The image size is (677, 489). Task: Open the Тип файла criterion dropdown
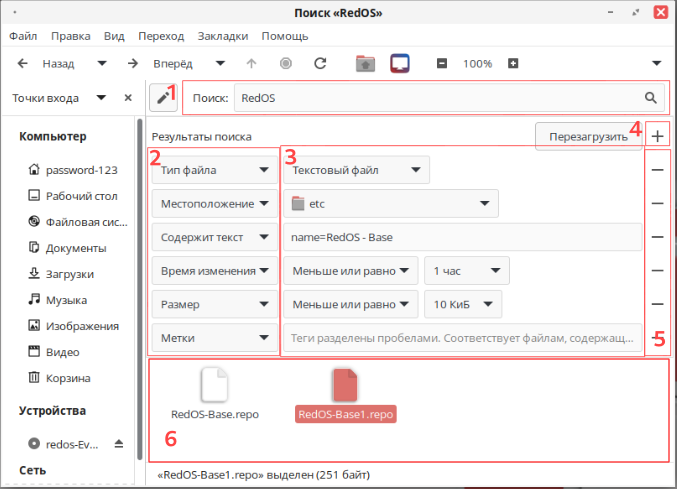(x=215, y=170)
